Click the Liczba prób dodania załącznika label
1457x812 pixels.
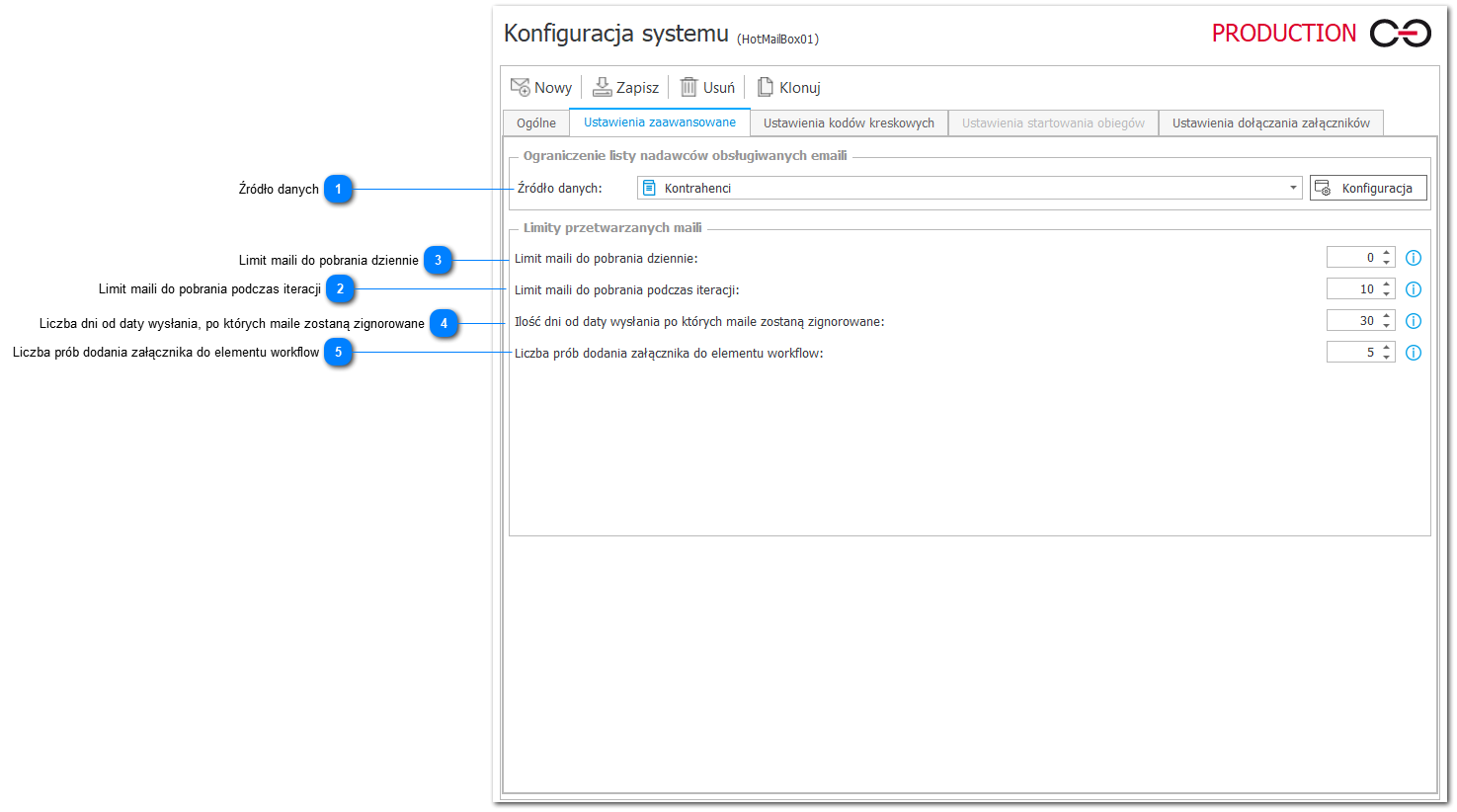tap(669, 354)
